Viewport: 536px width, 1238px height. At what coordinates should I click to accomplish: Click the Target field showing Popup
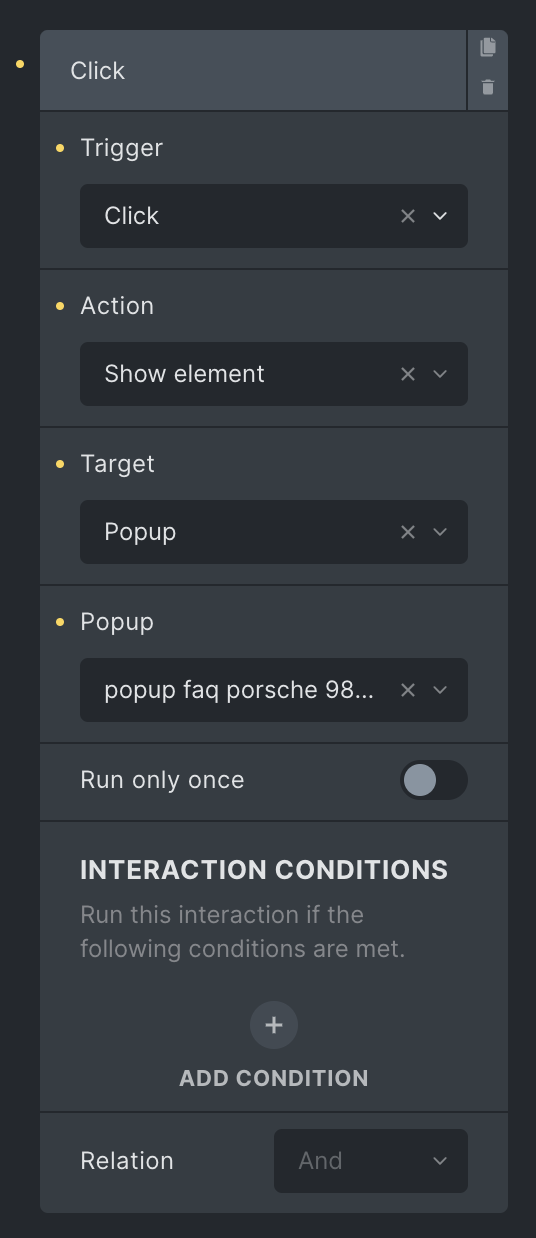pos(274,532)
